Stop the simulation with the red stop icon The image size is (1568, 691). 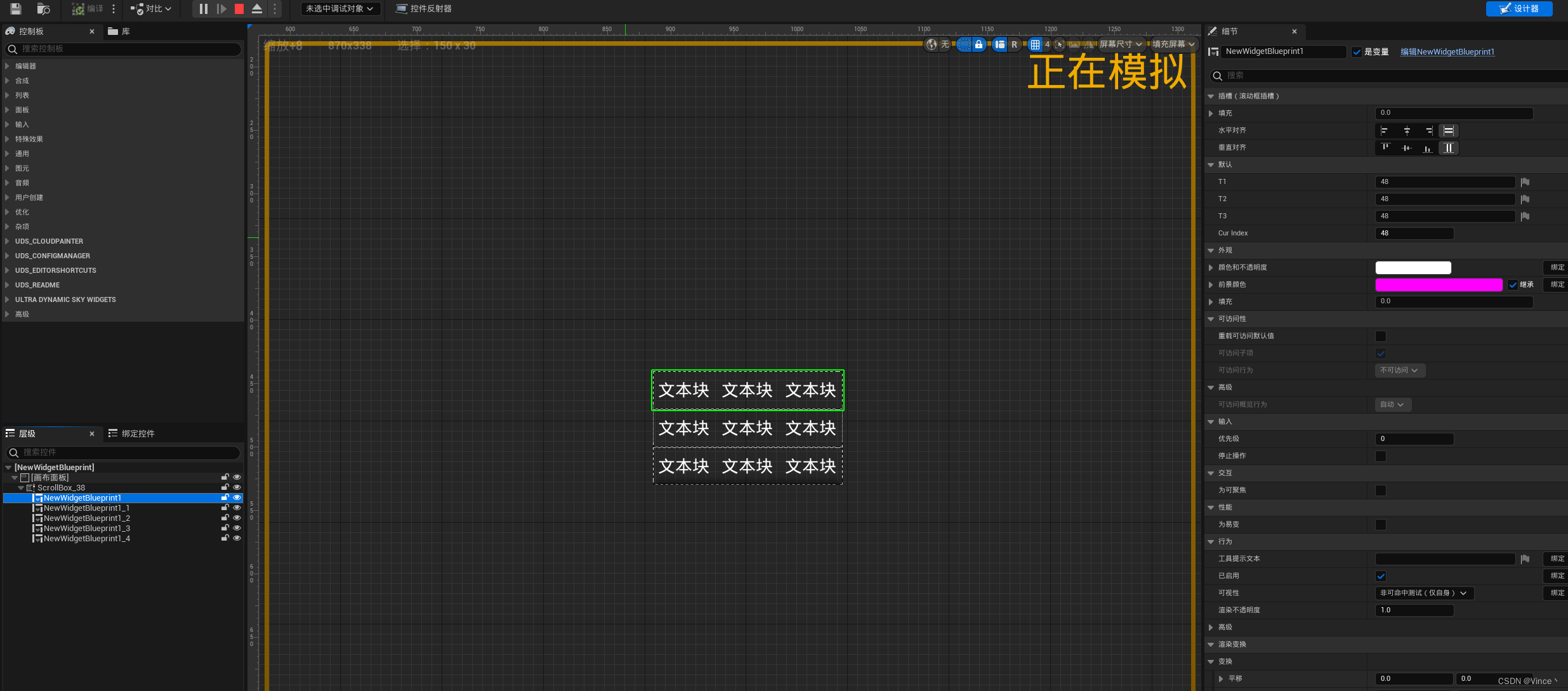[239, 9]
